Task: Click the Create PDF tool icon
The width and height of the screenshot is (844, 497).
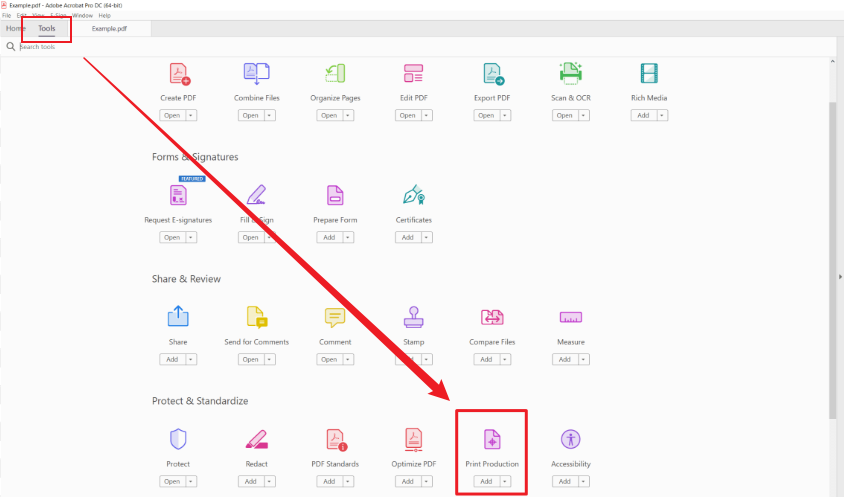Action: click(x=179, y=74)
